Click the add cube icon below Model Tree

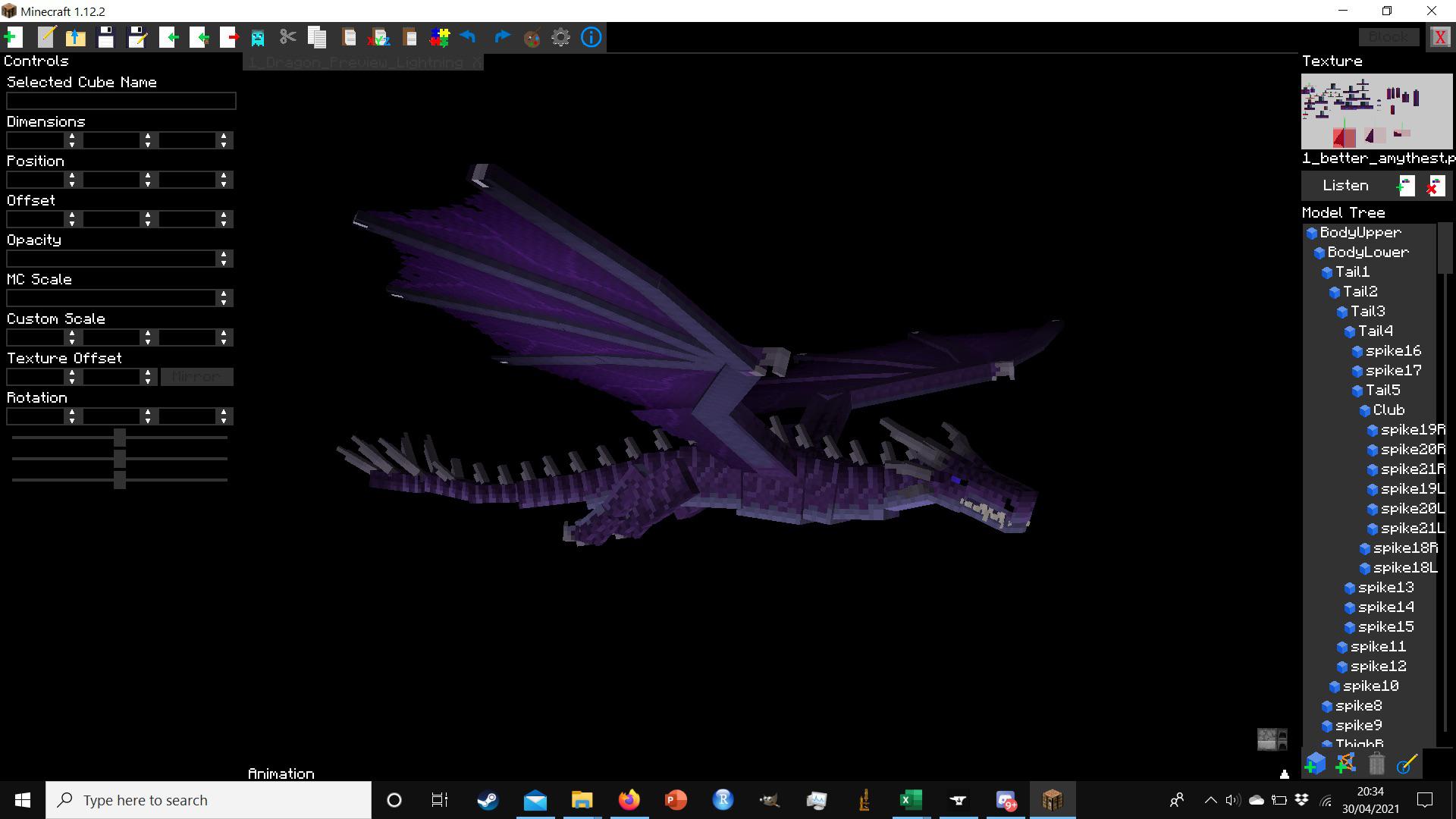[1315, 764]
